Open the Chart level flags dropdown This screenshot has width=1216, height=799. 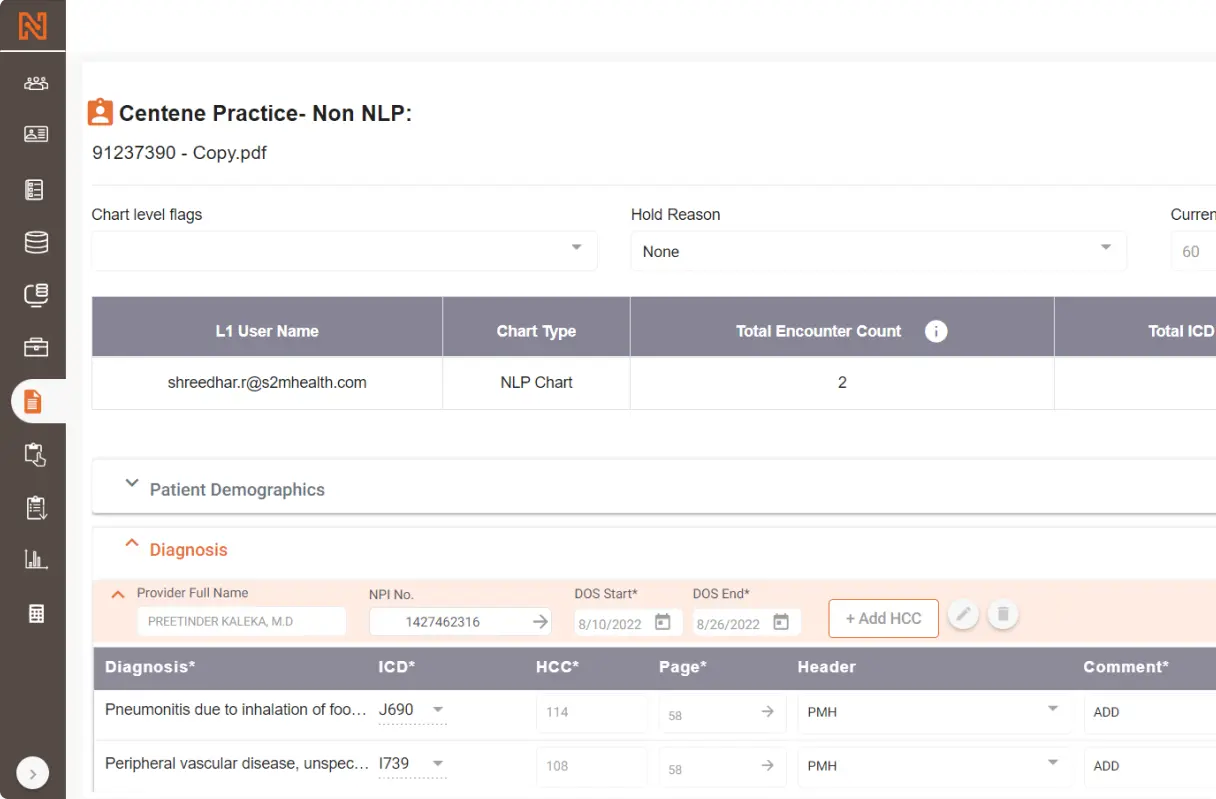[x=344, y=251]
